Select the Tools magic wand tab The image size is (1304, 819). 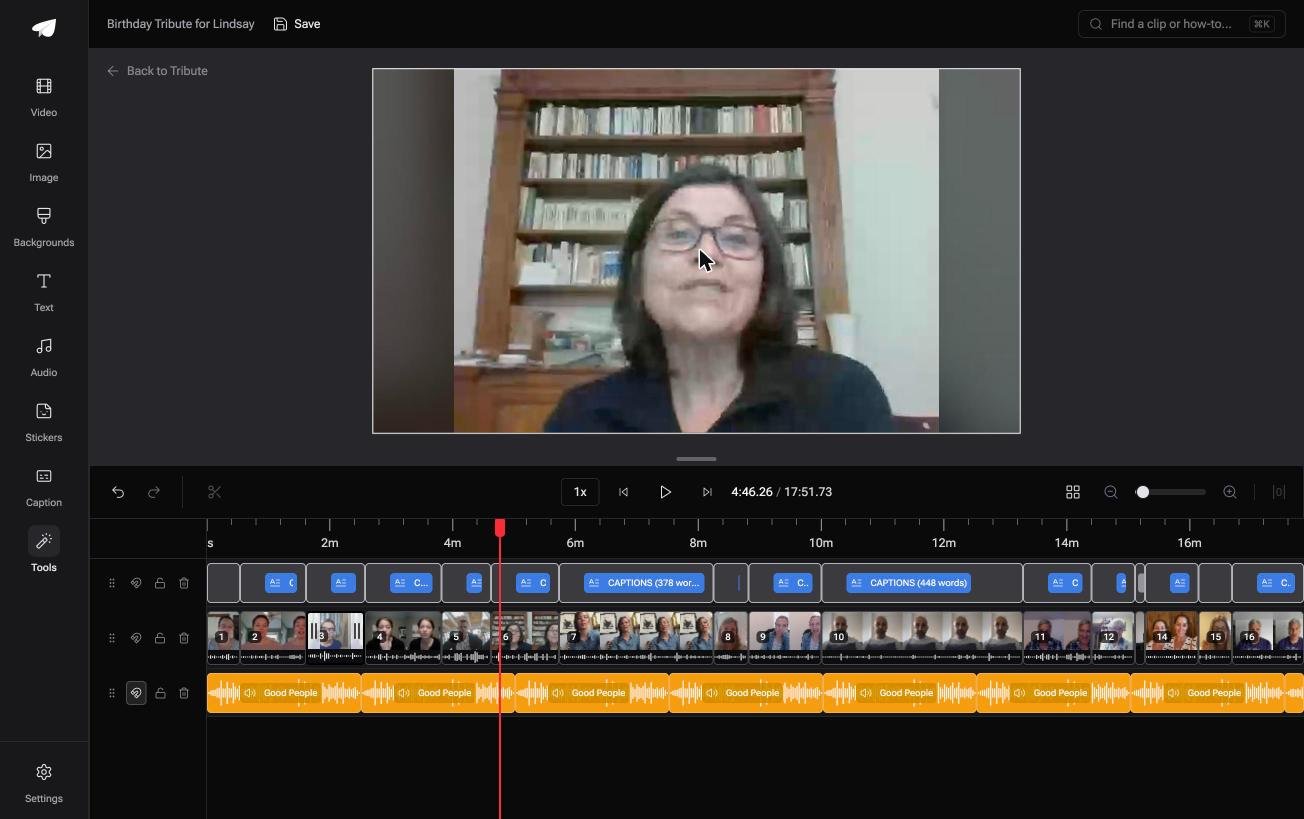(44, 551)
